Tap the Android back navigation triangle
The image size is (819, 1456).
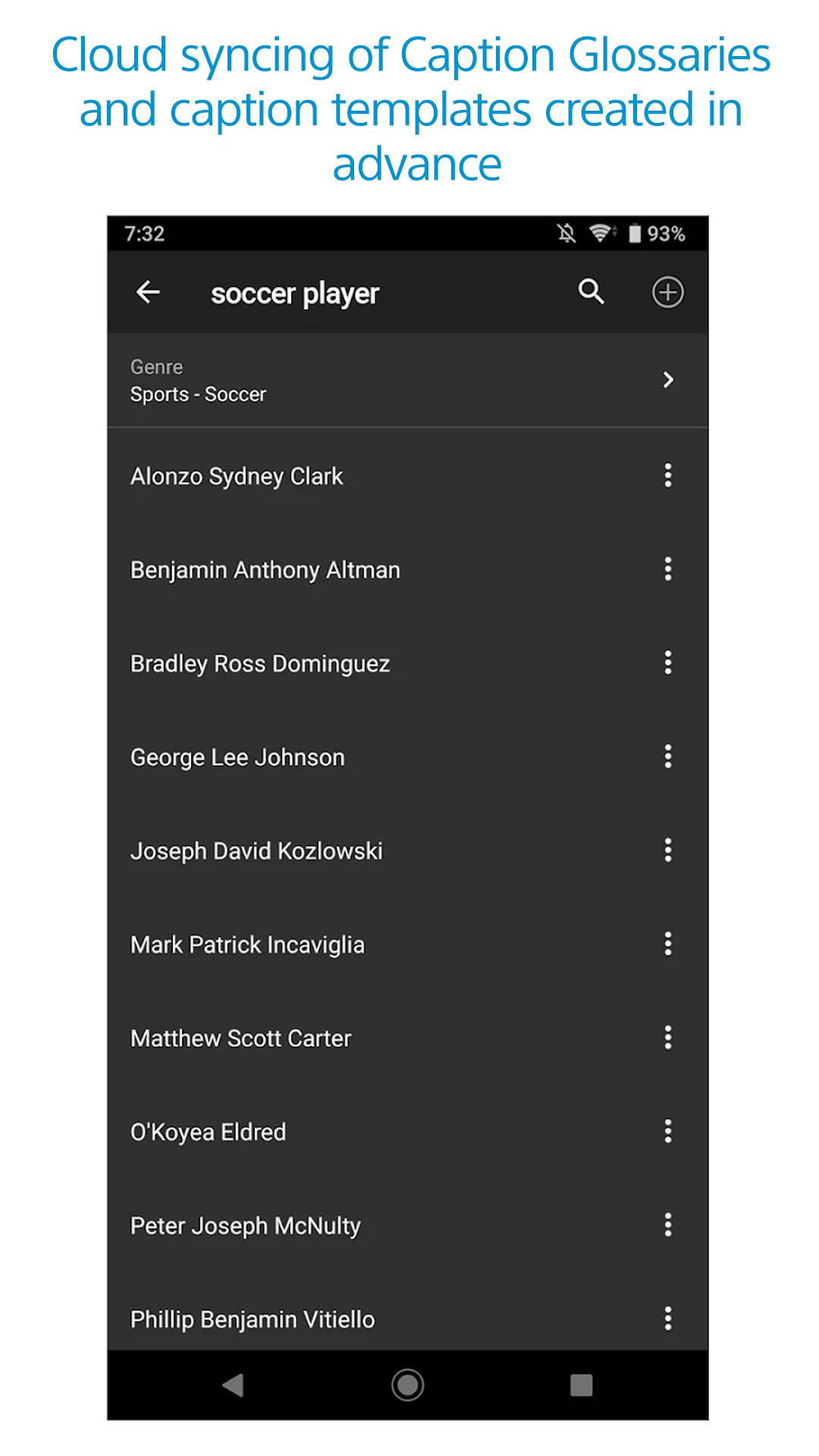pyautogui.click(x=233, y=1385)
